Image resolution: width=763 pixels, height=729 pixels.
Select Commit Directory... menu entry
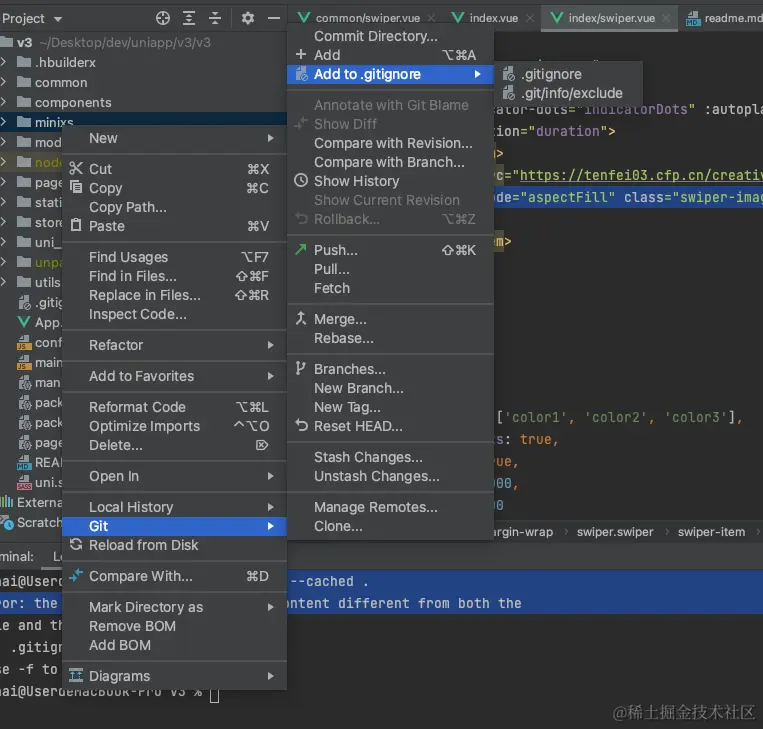390,36
